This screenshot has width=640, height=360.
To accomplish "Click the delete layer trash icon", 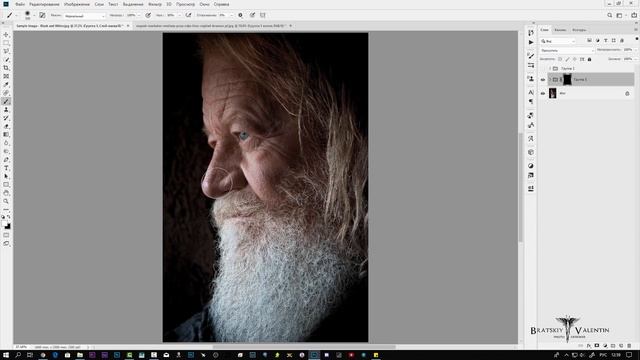I will [x=629, y=346].
